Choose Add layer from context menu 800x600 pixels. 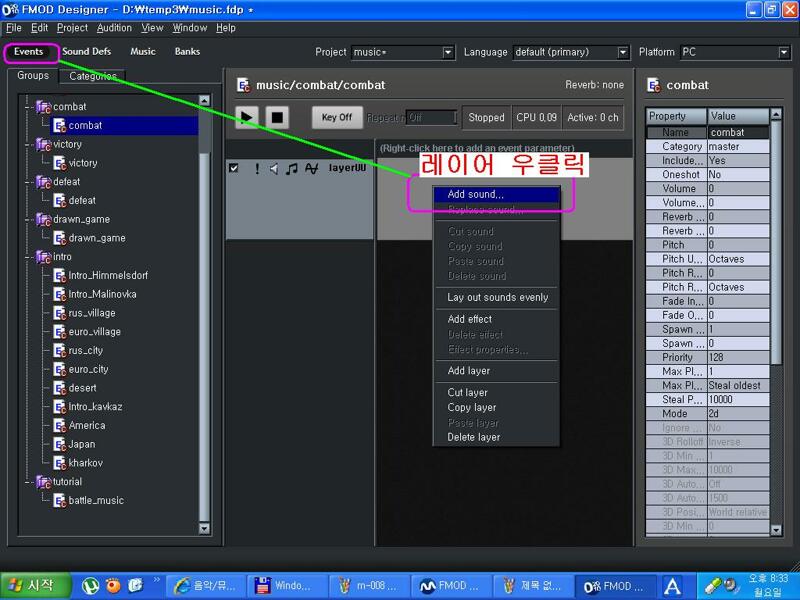496,371
